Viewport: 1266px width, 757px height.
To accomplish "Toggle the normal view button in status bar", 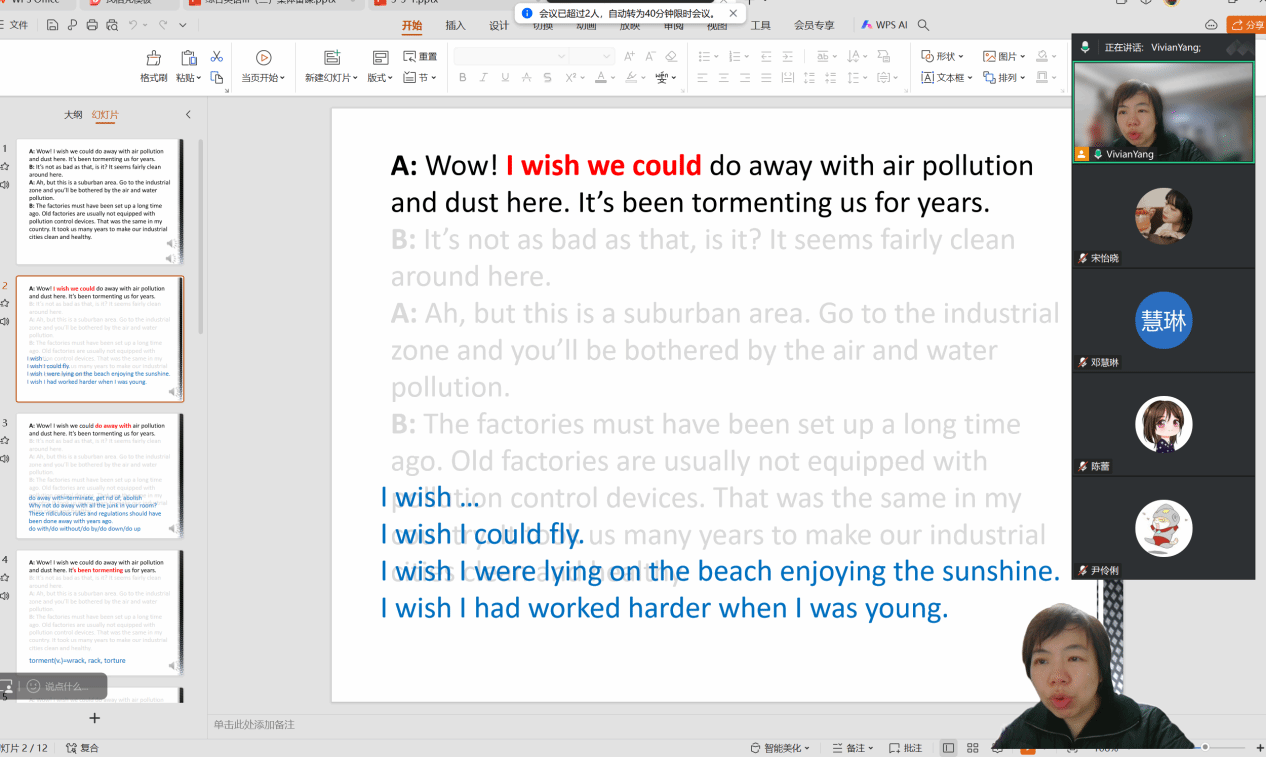I will click(947, 748).
